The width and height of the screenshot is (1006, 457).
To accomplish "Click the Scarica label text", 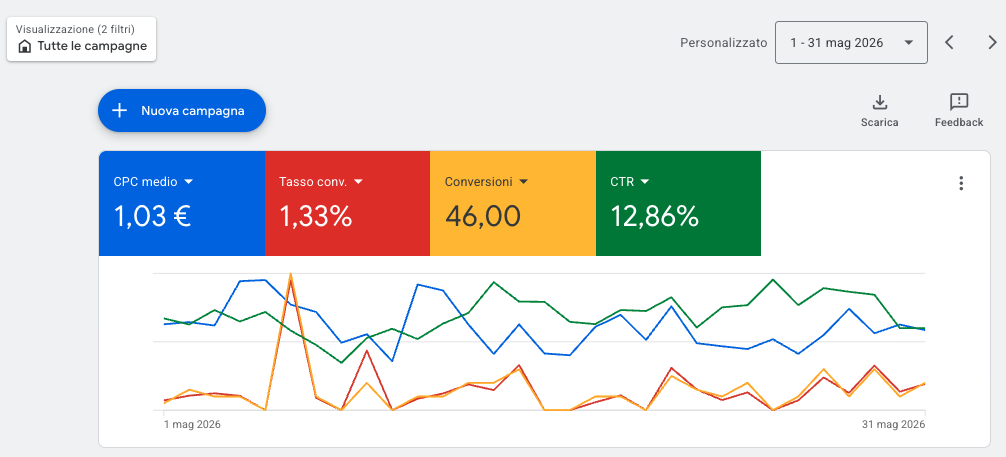I will click(x=880, y=122).
